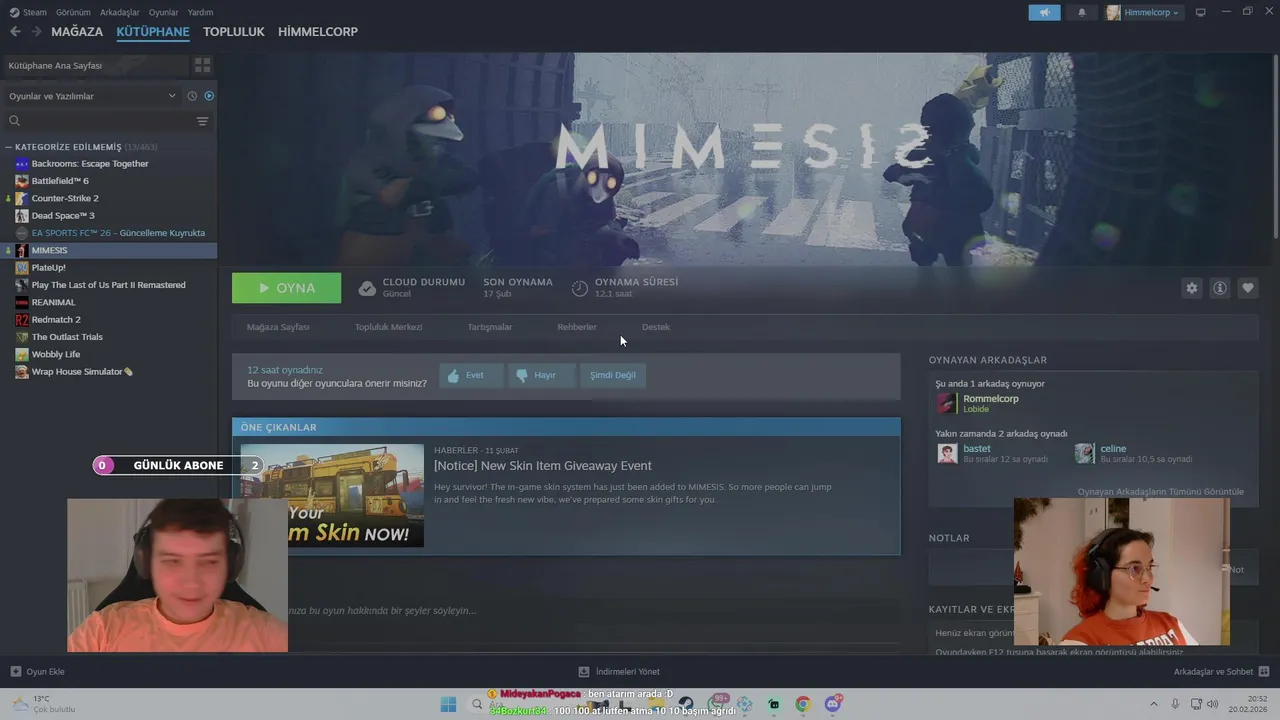Image resolution: width=1280 pixels, height=720 pixels.
Task: Open the notifications bell
Action: coord(1081,12)
